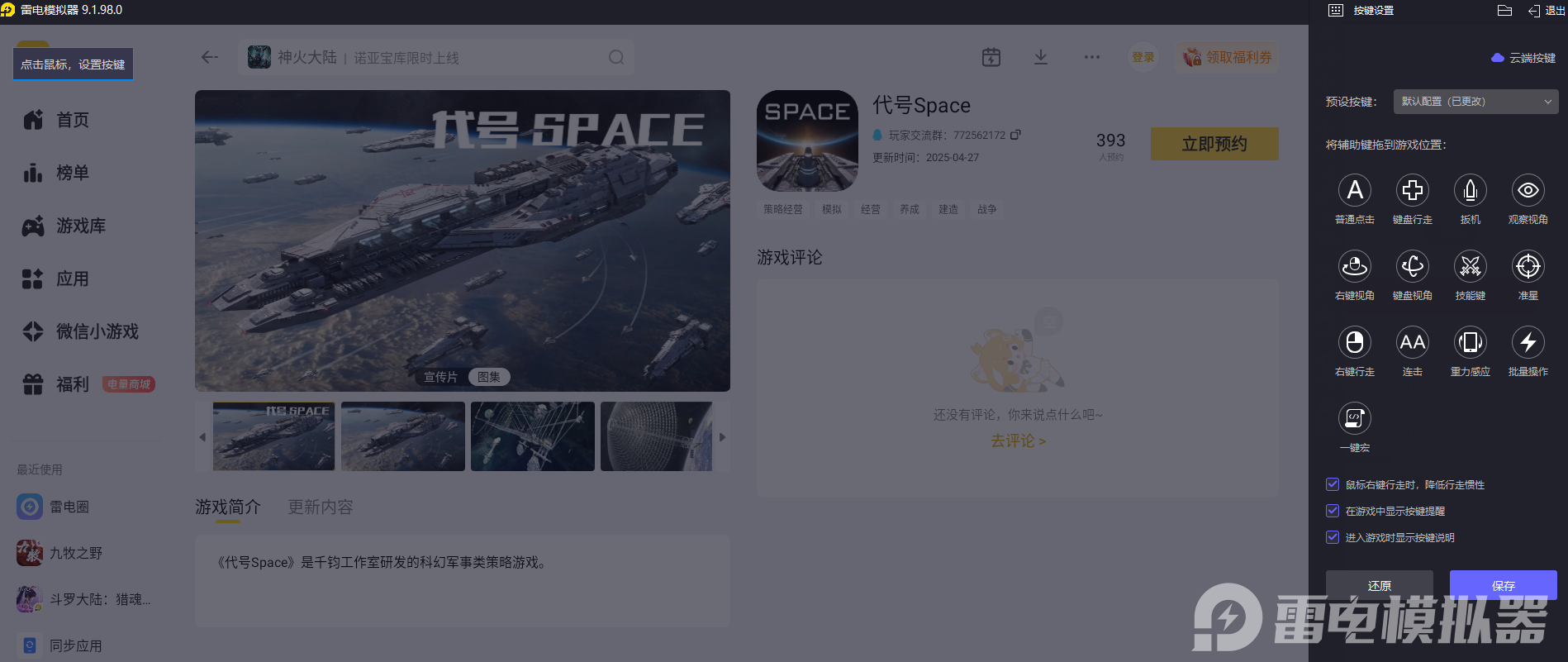Open the downloads icon in the top bar
Image resolution: width=1568 pixels, height=662 pixels.
click(x=1041, y=57)
